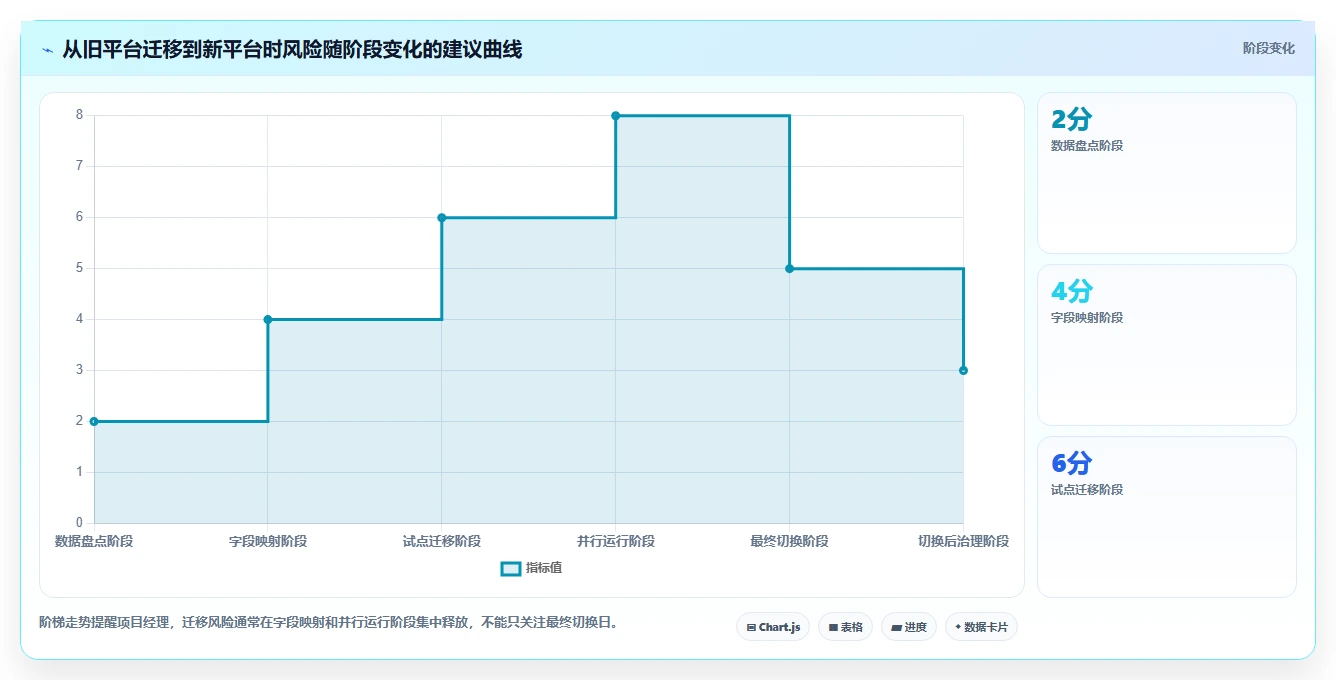Image resolution: width=1336 pixels, height=680 pixels.
Task: Click x-axis label 最终切换阶段
Action: [x=789, y=541]
